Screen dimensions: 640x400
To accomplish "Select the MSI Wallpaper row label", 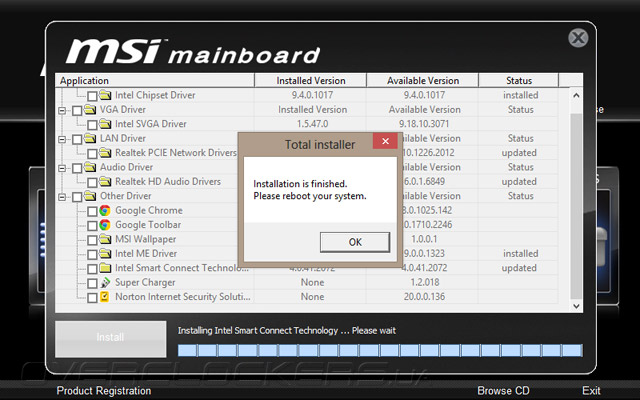I will [145, 239].
